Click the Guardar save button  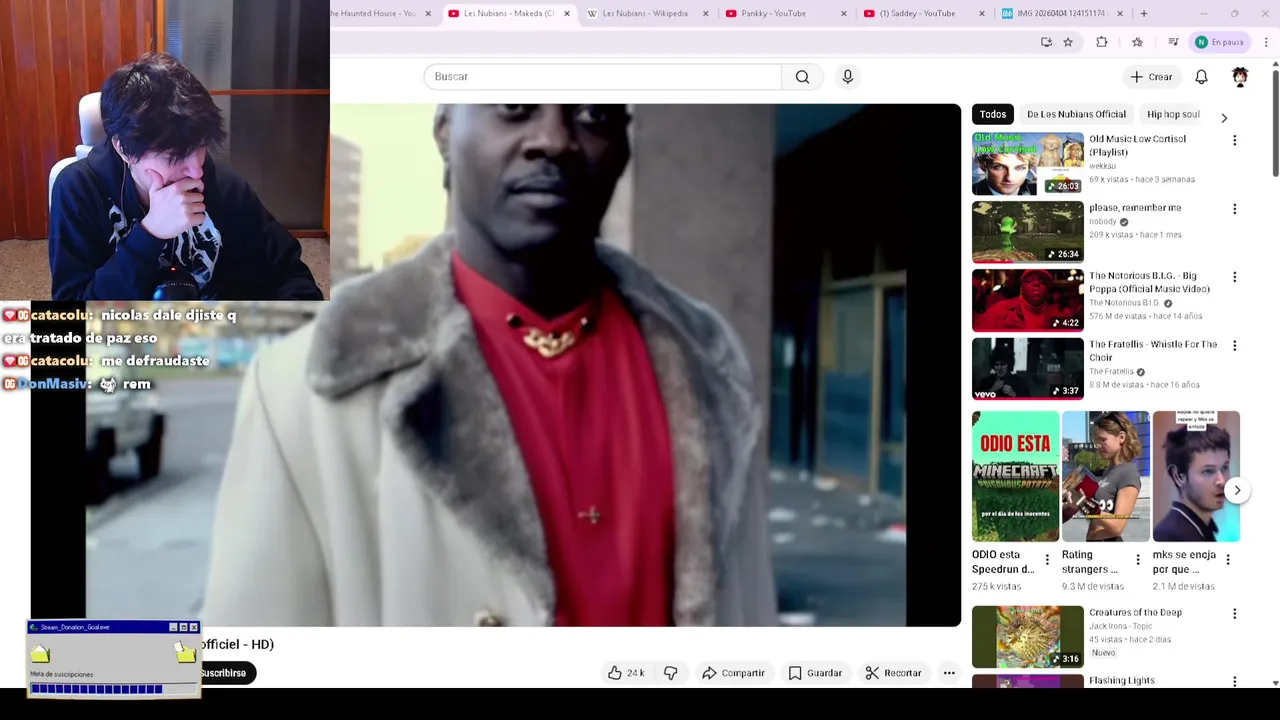815,673
